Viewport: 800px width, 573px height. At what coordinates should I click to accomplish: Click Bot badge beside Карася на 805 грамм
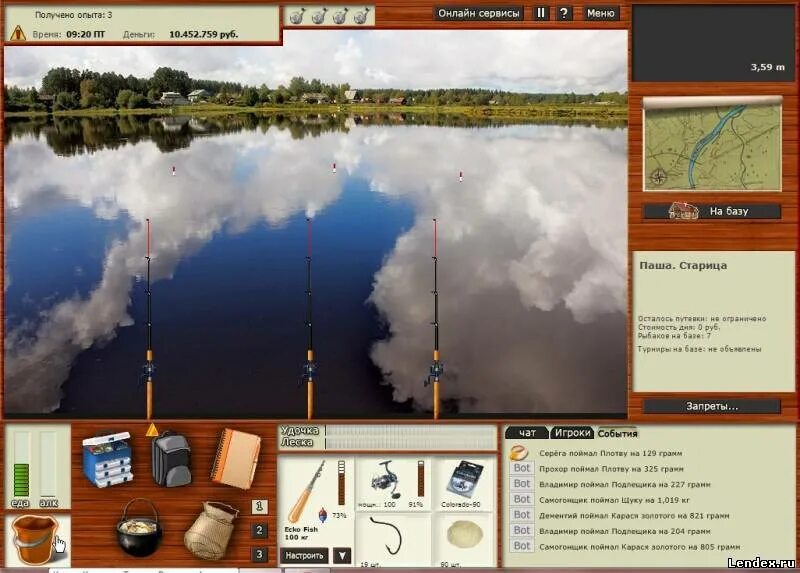pos(521,546)
